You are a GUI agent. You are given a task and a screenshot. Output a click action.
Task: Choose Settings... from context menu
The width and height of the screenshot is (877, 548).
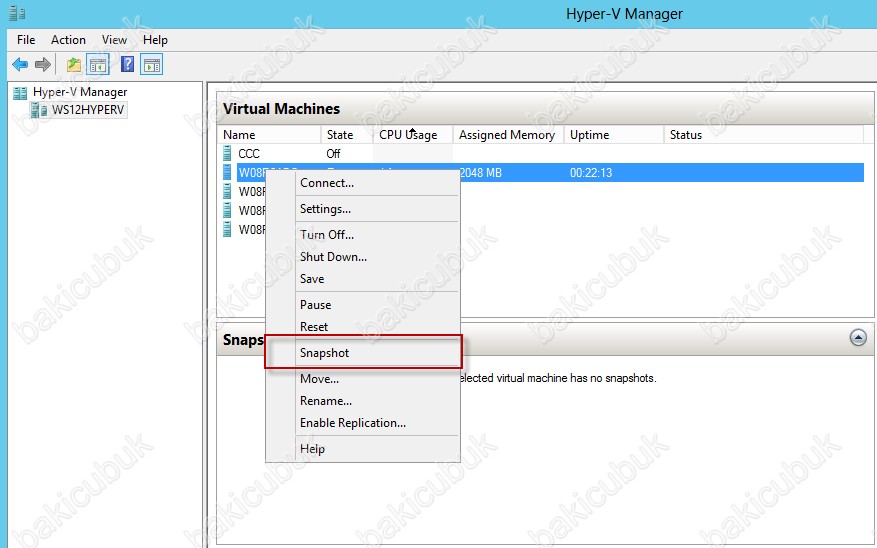(x=362, y=209)
